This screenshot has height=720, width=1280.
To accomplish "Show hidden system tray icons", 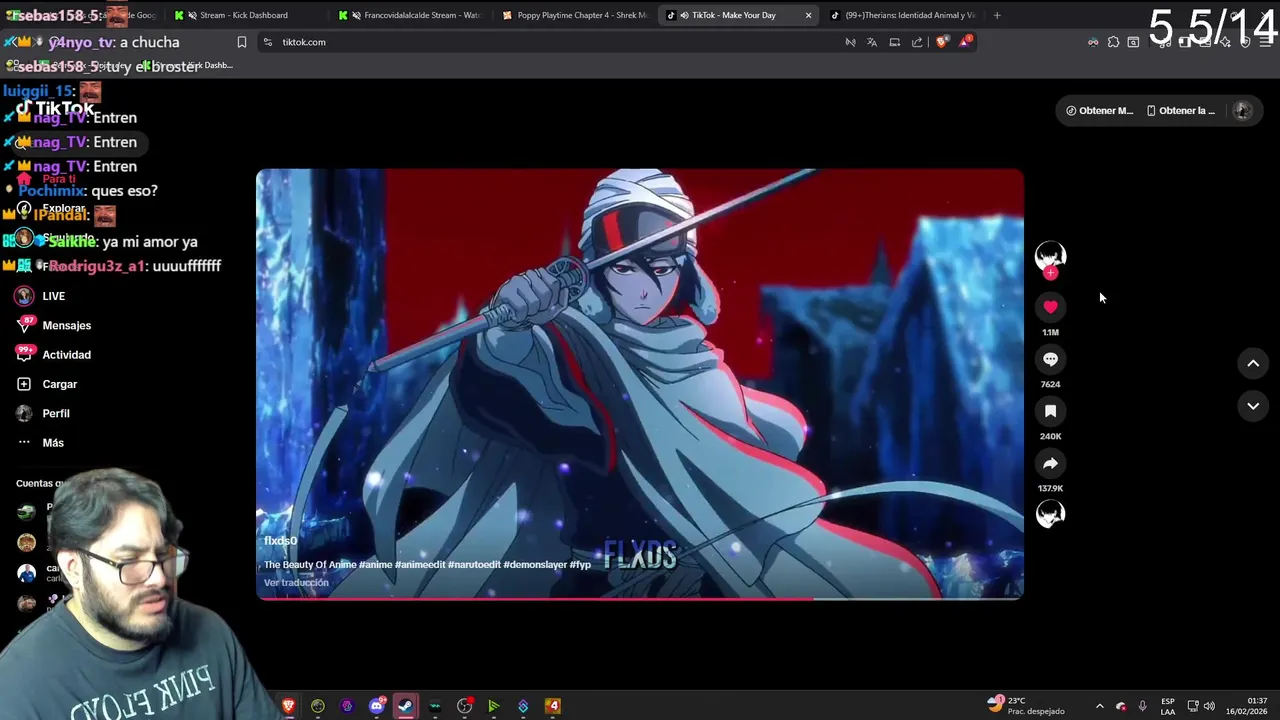I will pos(1099,706).
